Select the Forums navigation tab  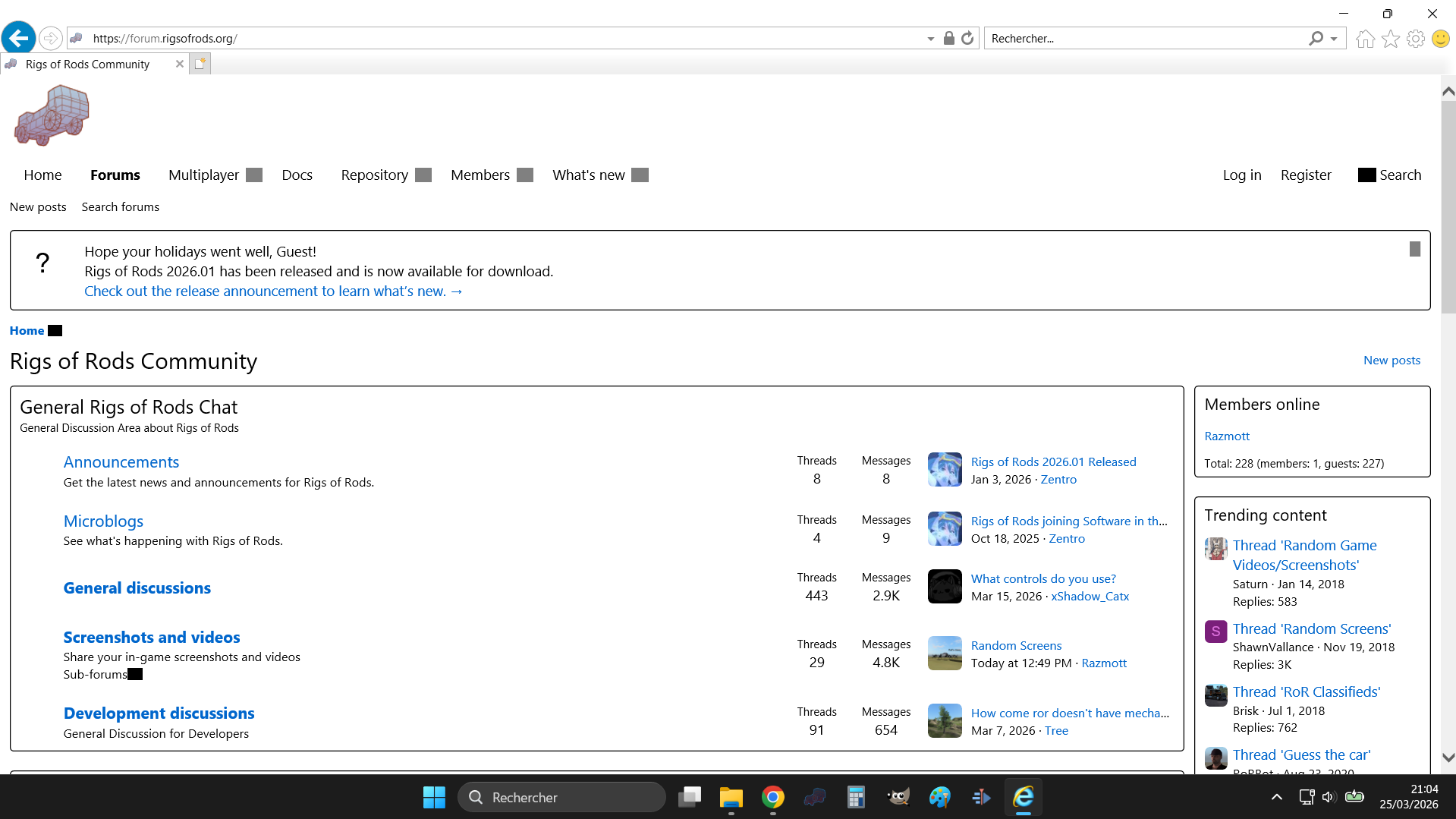tap(115, 175)
